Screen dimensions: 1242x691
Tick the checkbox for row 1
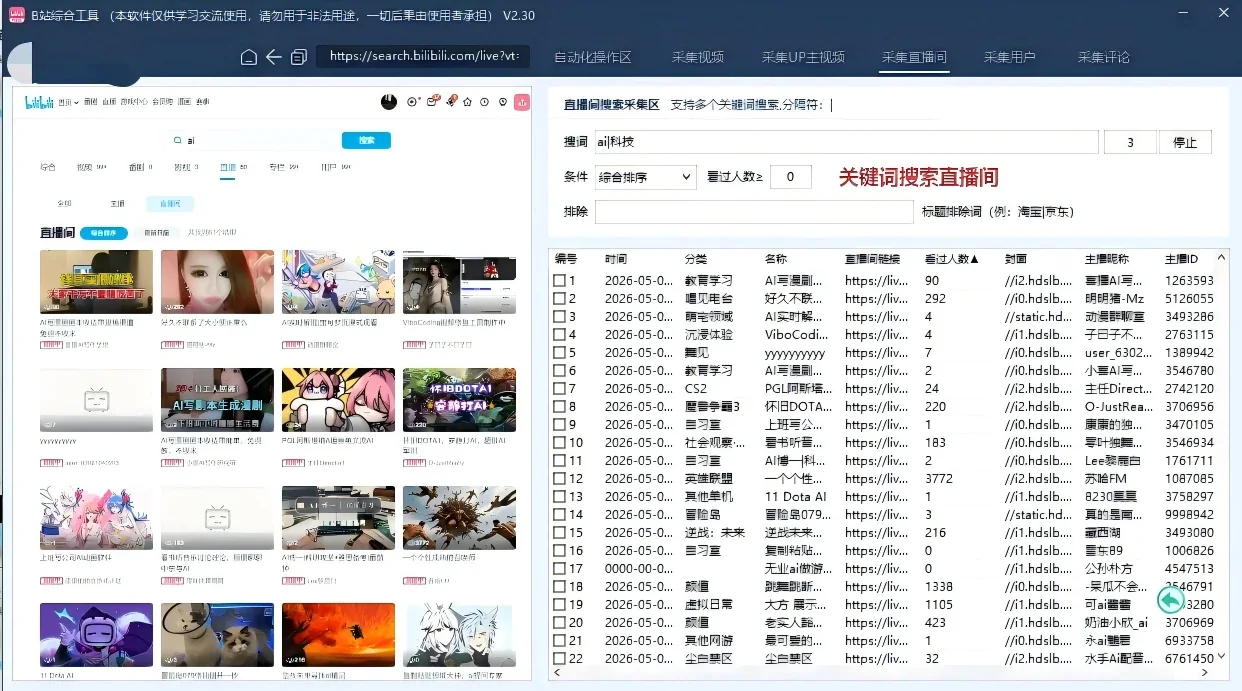(560, 281)
